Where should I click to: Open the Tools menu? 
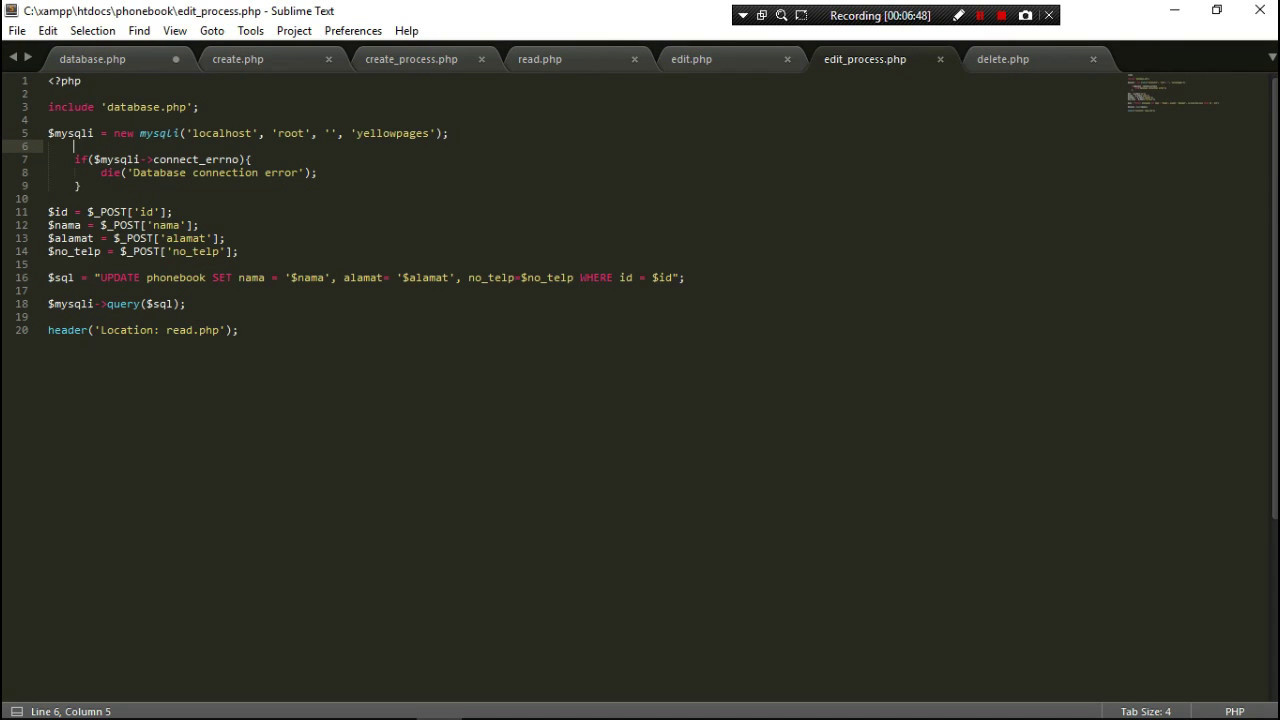[x=251, y=31]
